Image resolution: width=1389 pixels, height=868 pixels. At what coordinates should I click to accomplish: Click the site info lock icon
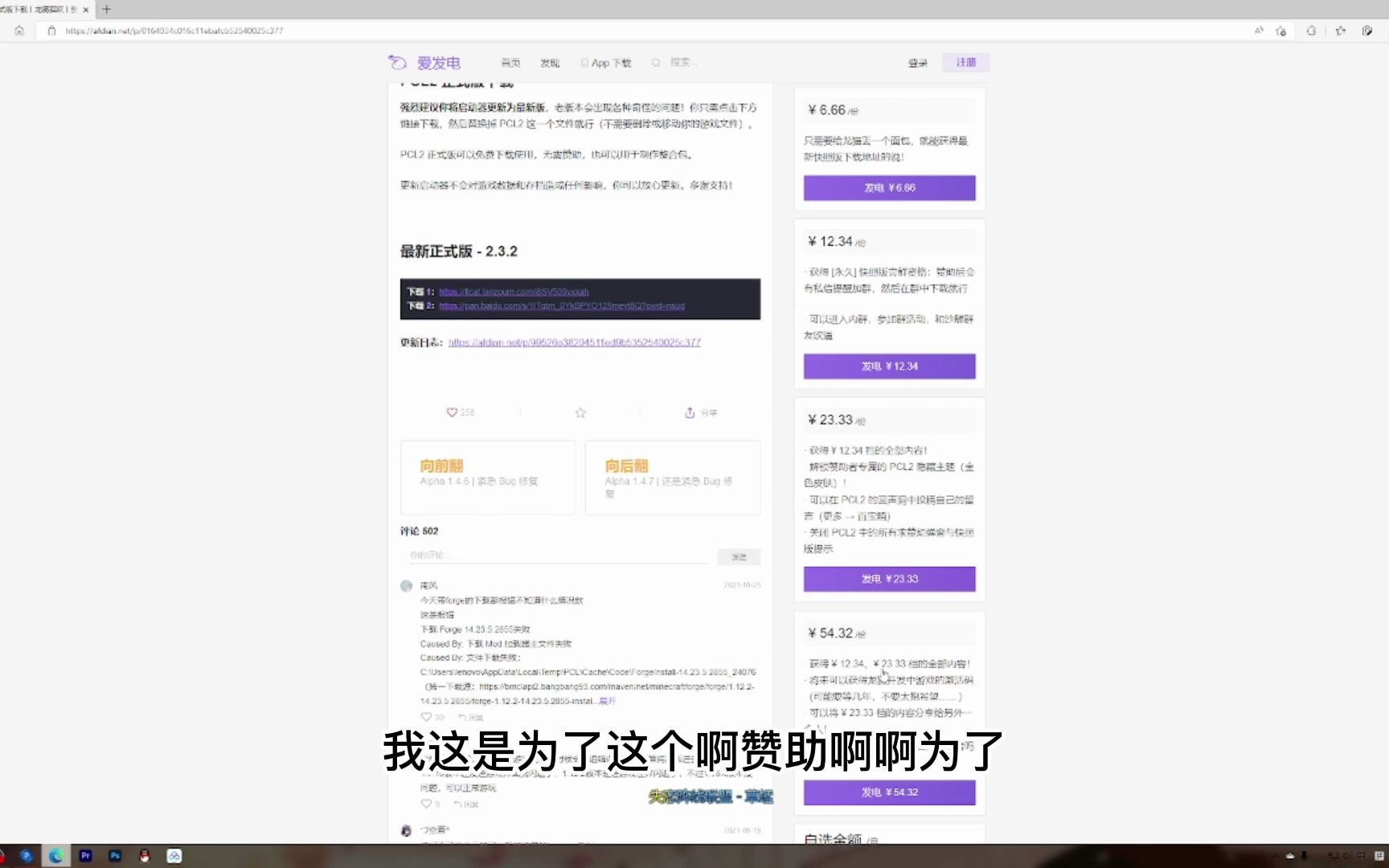tap(51, 31)
